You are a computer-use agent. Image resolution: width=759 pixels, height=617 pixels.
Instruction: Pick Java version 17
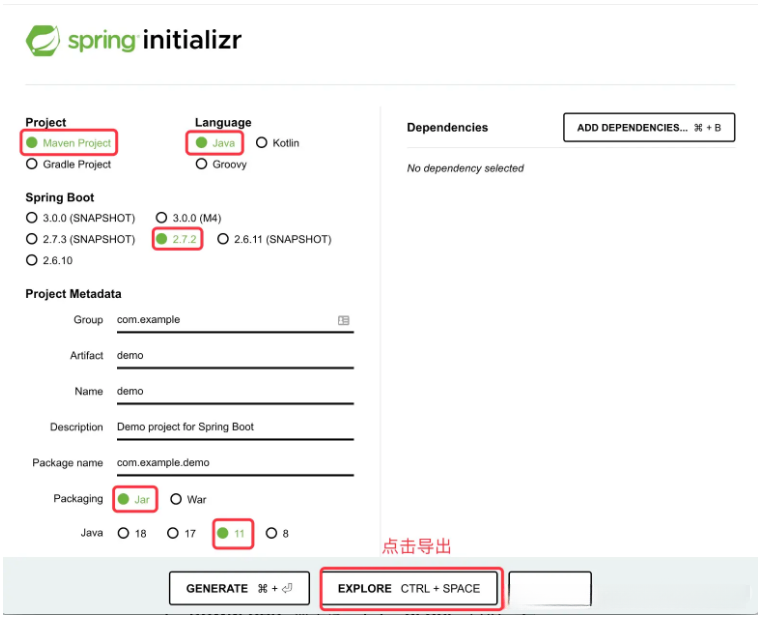[x=173, y=533]
